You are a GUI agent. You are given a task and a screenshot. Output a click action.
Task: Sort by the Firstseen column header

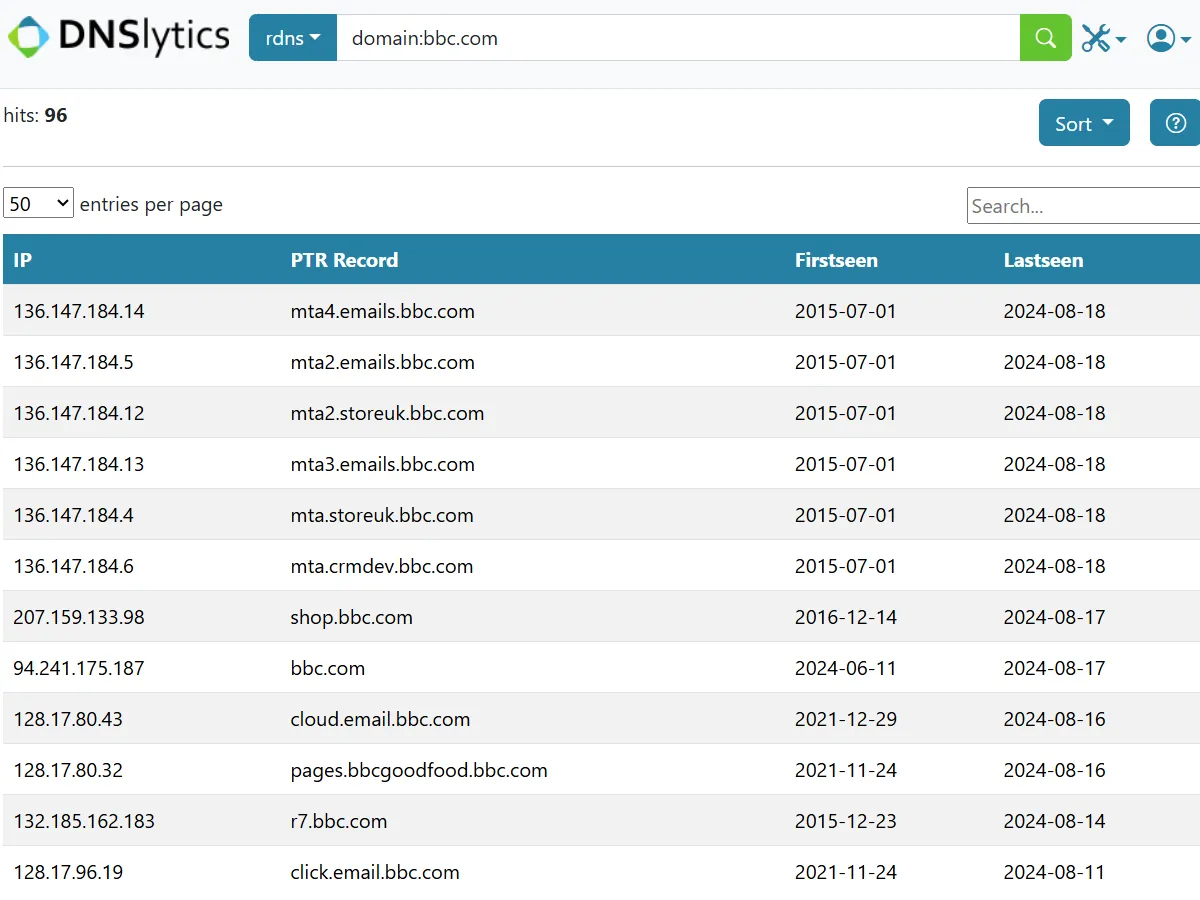(836, 260)
